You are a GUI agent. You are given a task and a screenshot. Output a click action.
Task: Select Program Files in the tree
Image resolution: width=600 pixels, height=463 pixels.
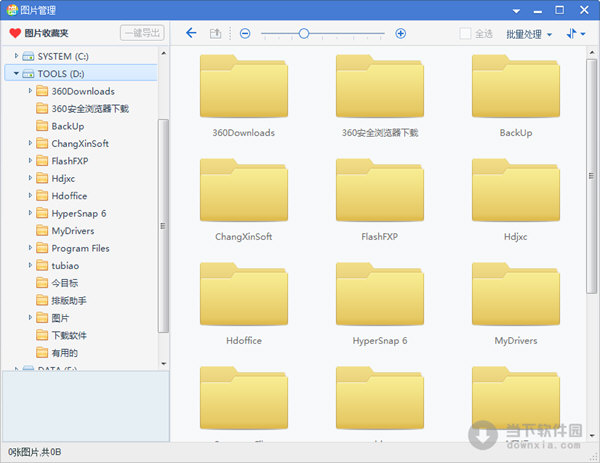(80, 248)
